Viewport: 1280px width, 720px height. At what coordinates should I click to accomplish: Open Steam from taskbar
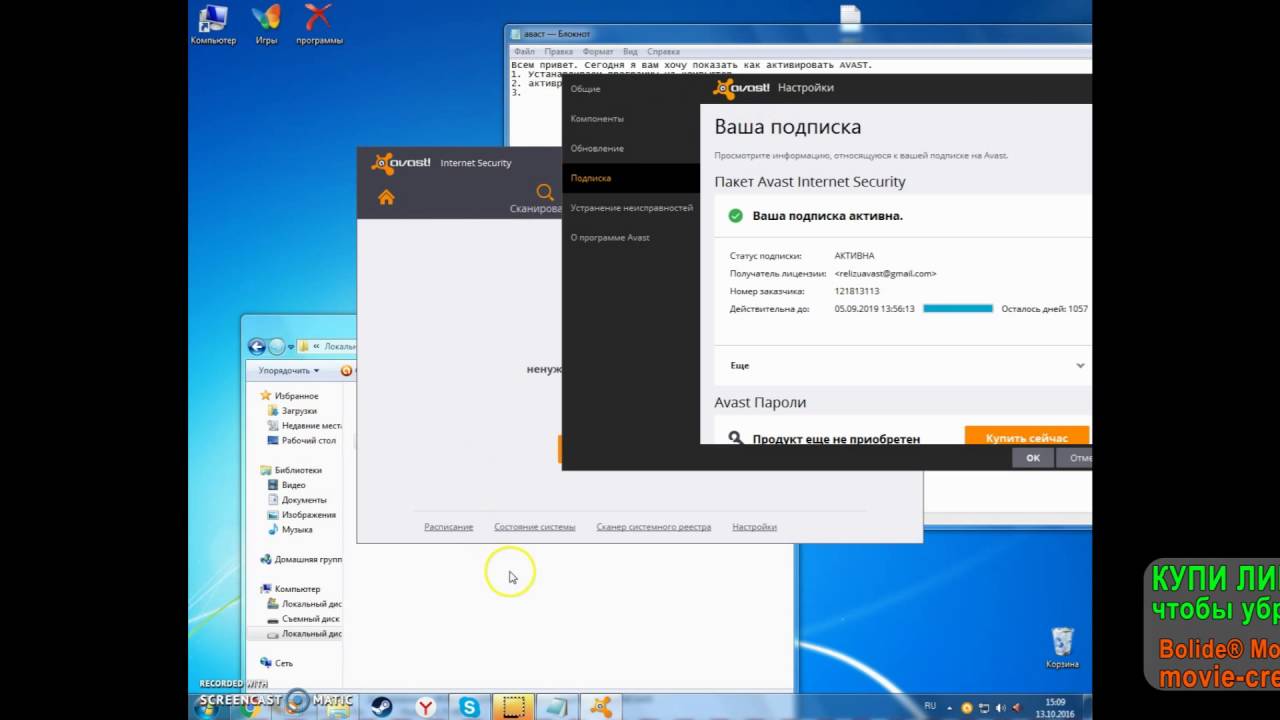382,706
